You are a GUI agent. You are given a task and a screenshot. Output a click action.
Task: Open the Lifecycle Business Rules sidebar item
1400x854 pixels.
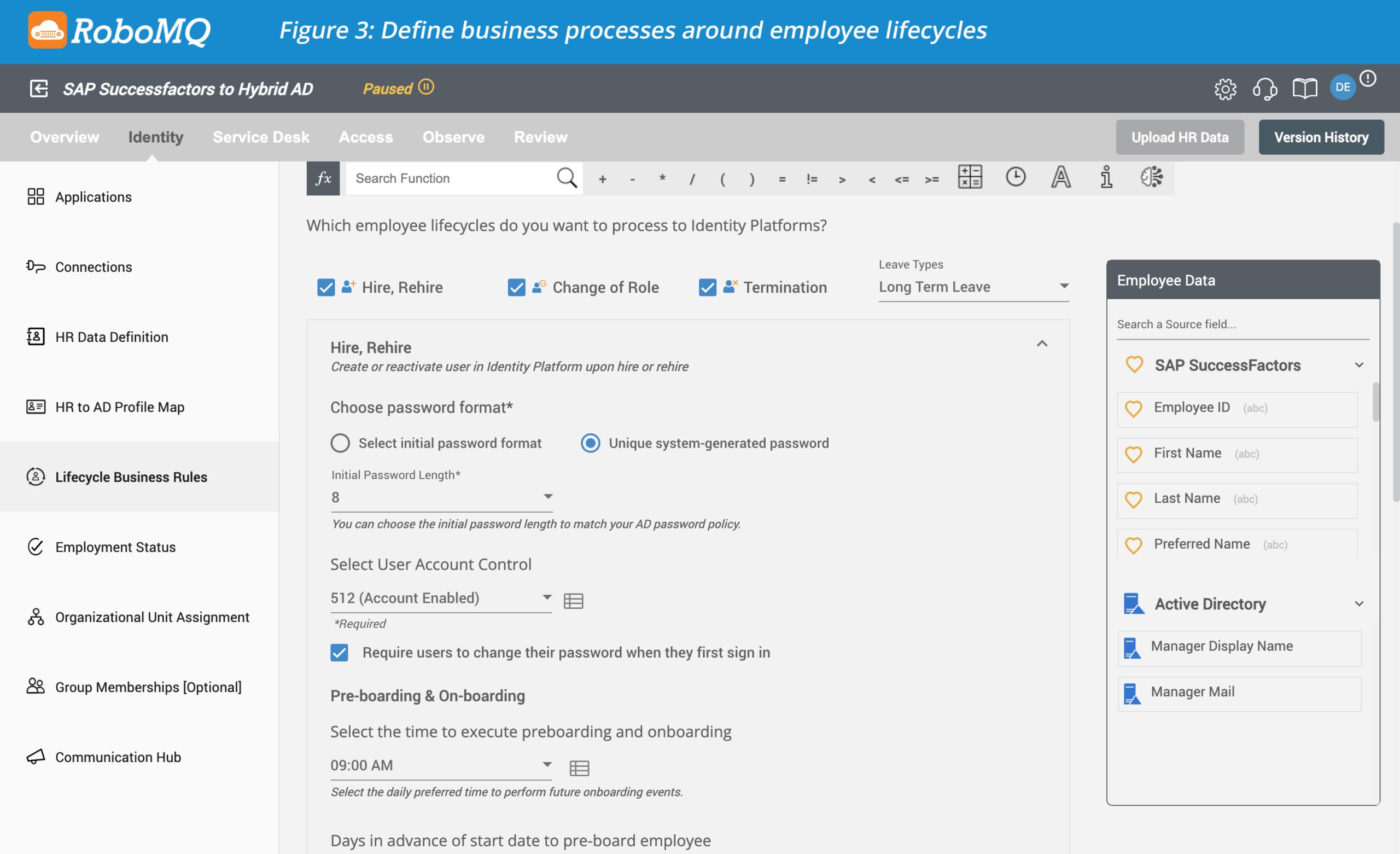[x=132, y=477]
